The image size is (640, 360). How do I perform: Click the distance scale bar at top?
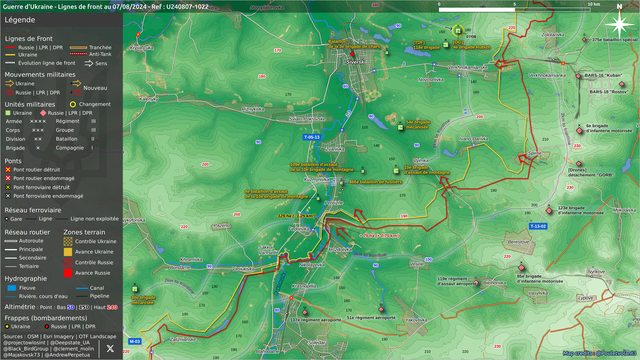514,10
